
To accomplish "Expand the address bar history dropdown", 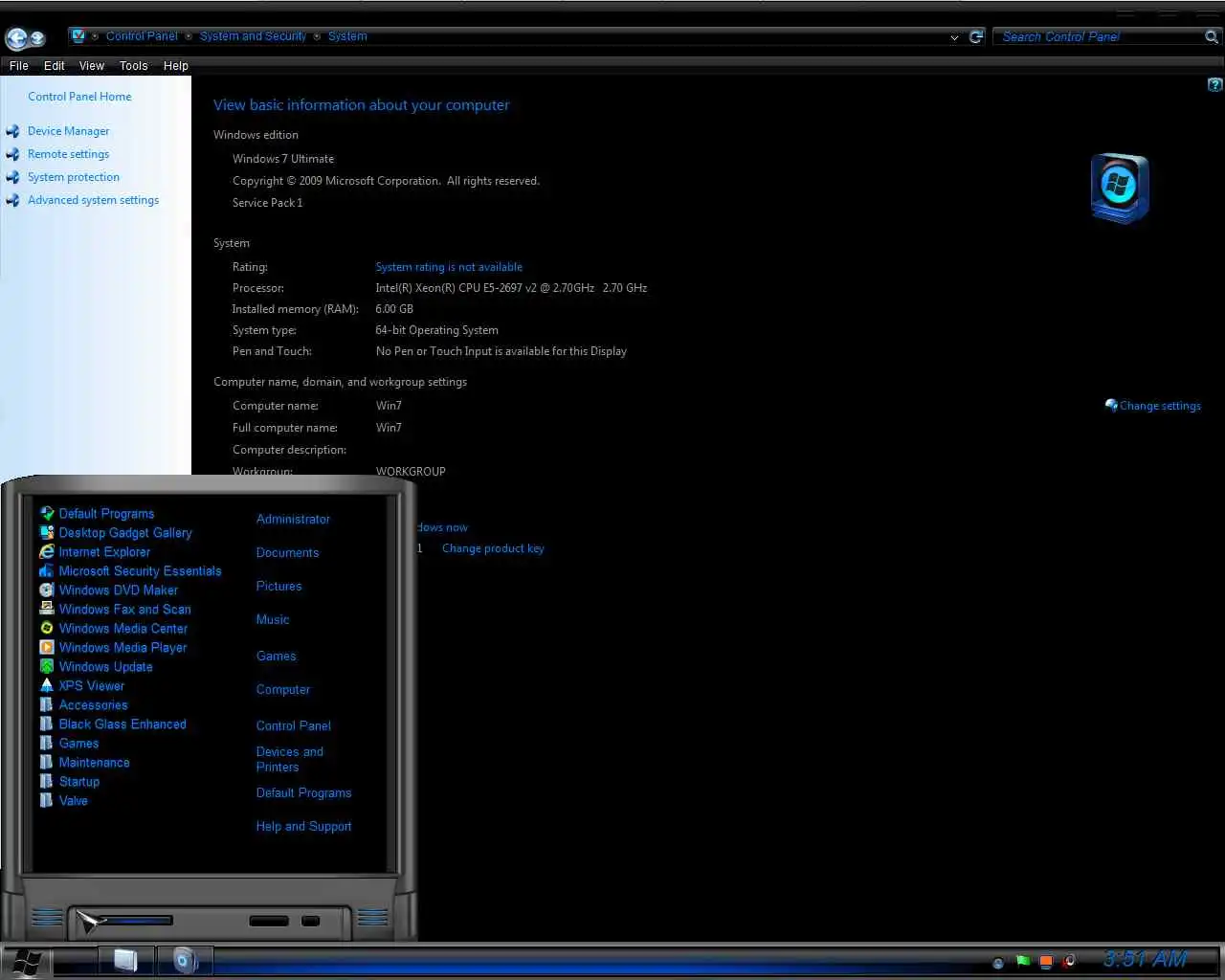I will (954, 37).
